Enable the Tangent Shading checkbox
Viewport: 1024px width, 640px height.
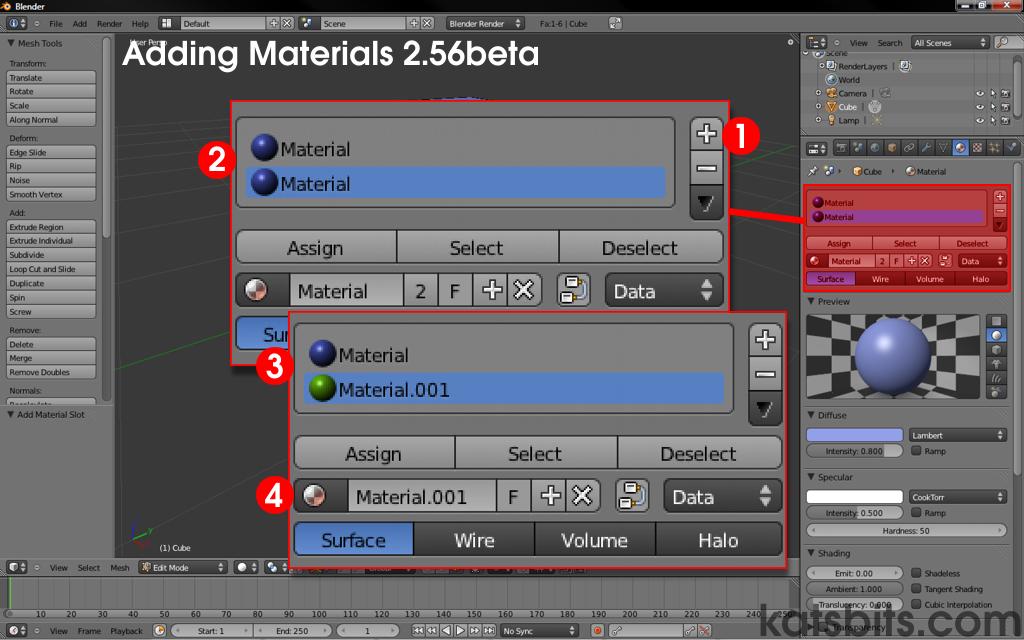pos(916,588)
